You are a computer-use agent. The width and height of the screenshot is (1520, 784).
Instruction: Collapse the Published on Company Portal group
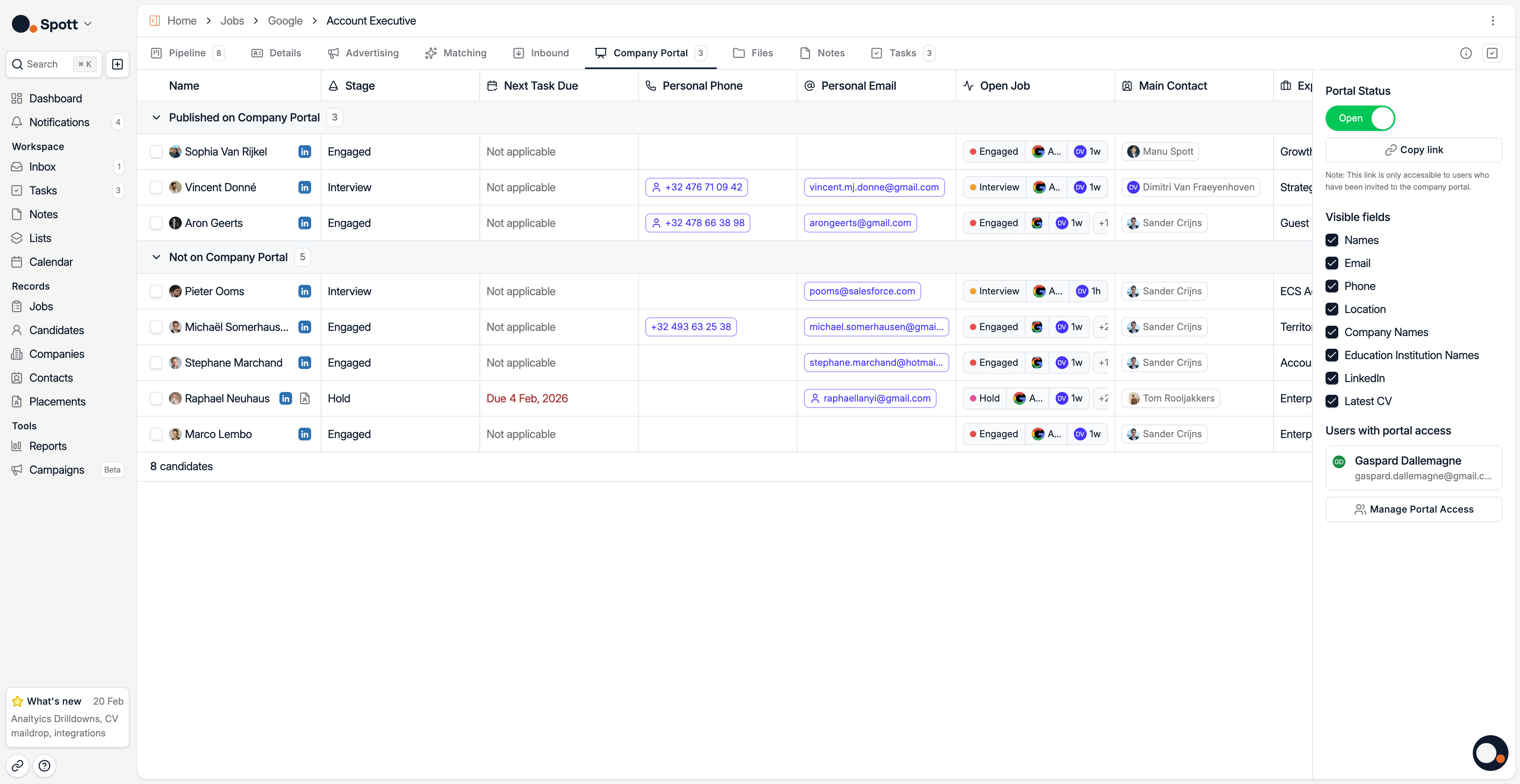[156, 117]
